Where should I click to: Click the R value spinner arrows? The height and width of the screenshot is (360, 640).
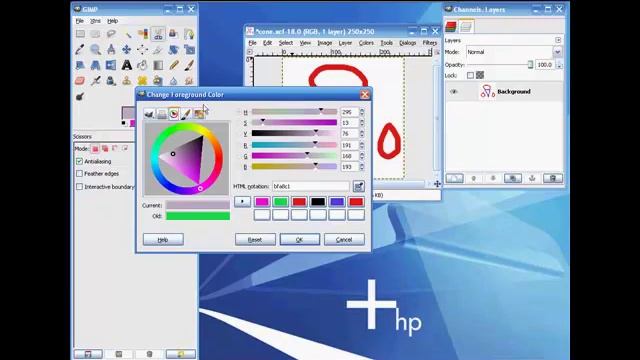[x=362, y=145]
